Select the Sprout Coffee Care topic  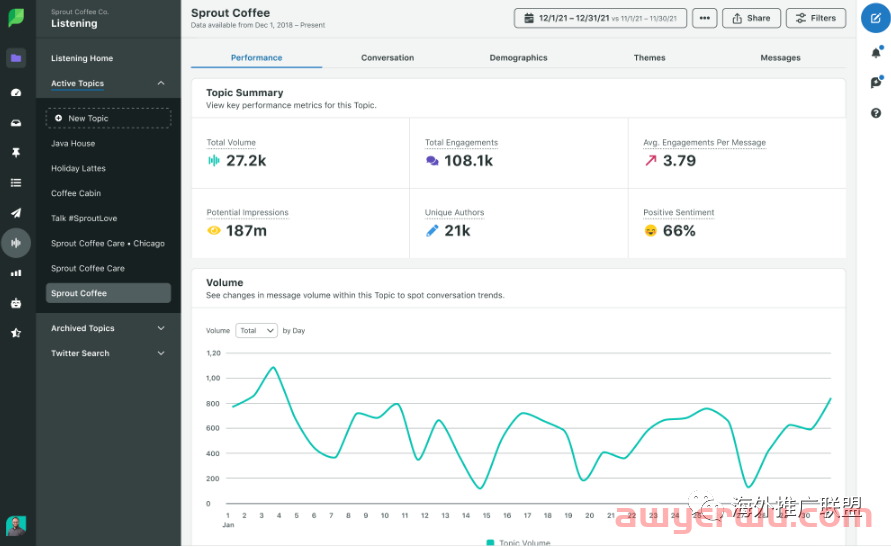pos(88,269)
